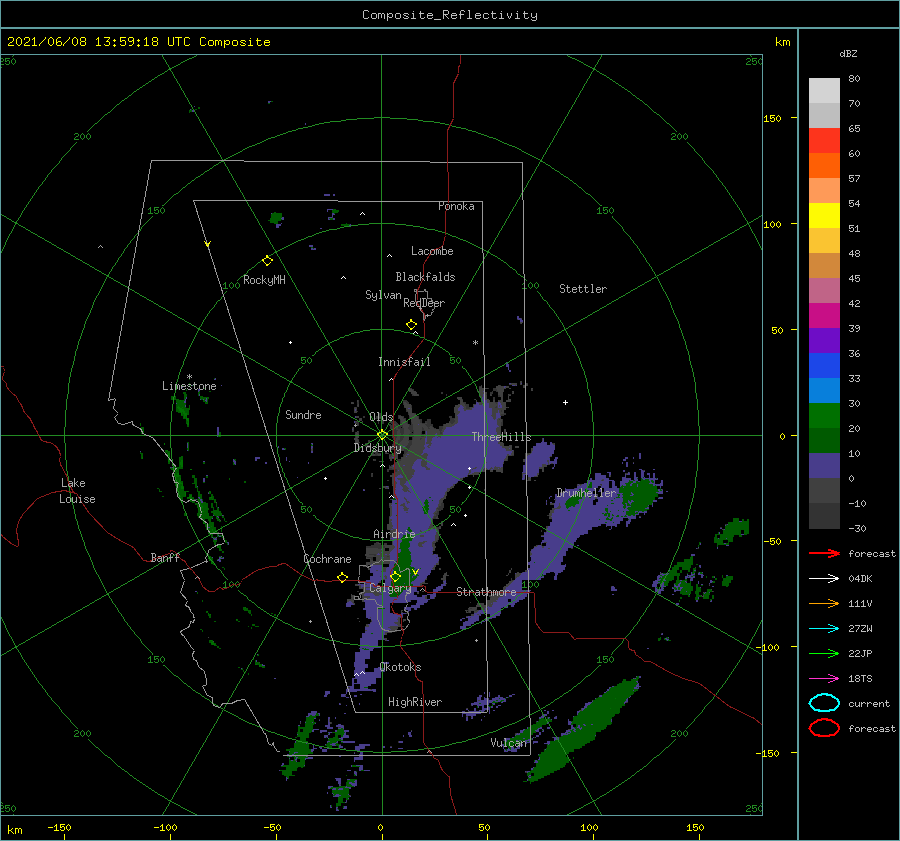Screen dimensions: 900x841
Task: Click the yellow diamond marker beside Cochrane
Action: coord(342,578)
